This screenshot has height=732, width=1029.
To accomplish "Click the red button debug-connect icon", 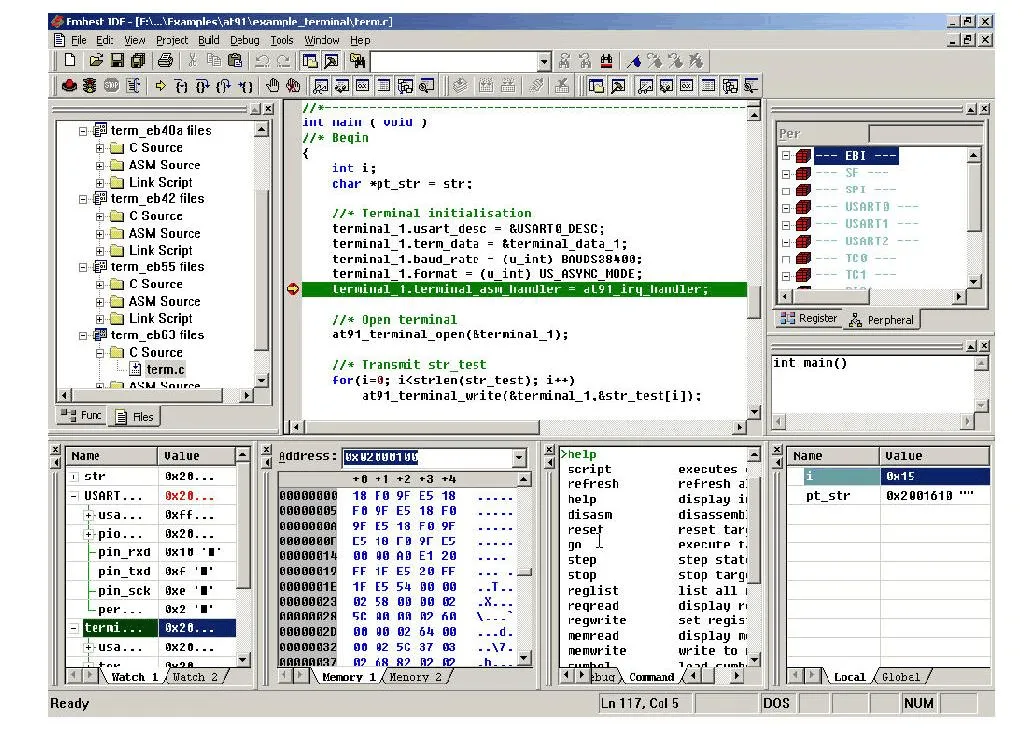I will [69, 85].
